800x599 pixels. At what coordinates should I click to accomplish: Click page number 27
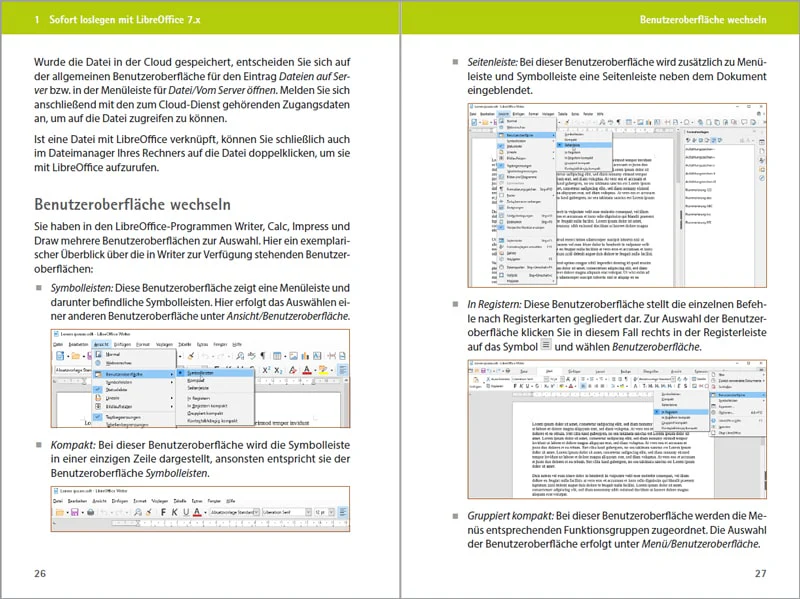click(x=760, y=573)
